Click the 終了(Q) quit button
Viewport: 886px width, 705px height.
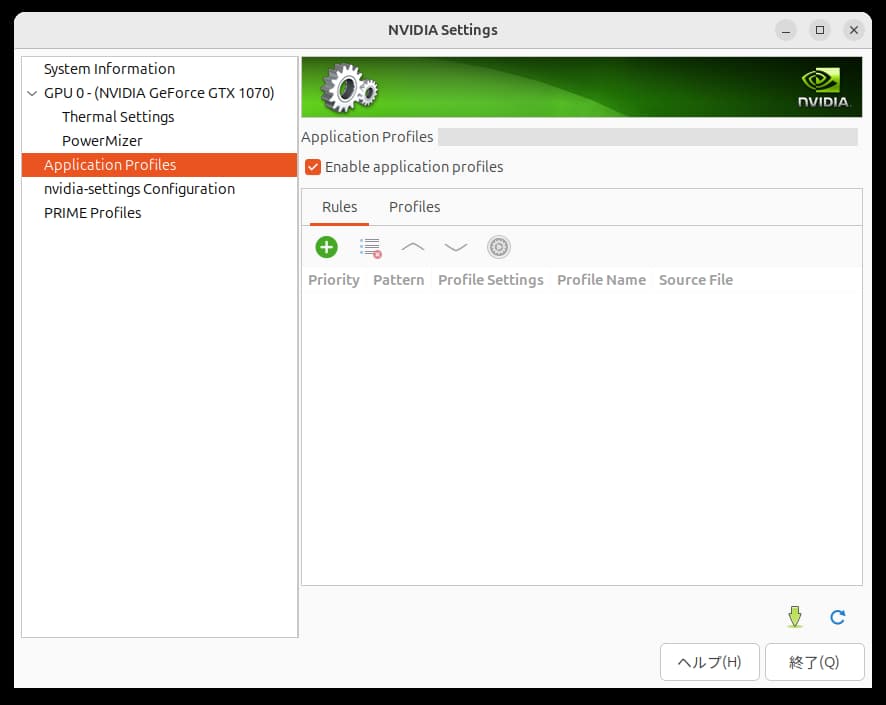(x=814, y=662)
